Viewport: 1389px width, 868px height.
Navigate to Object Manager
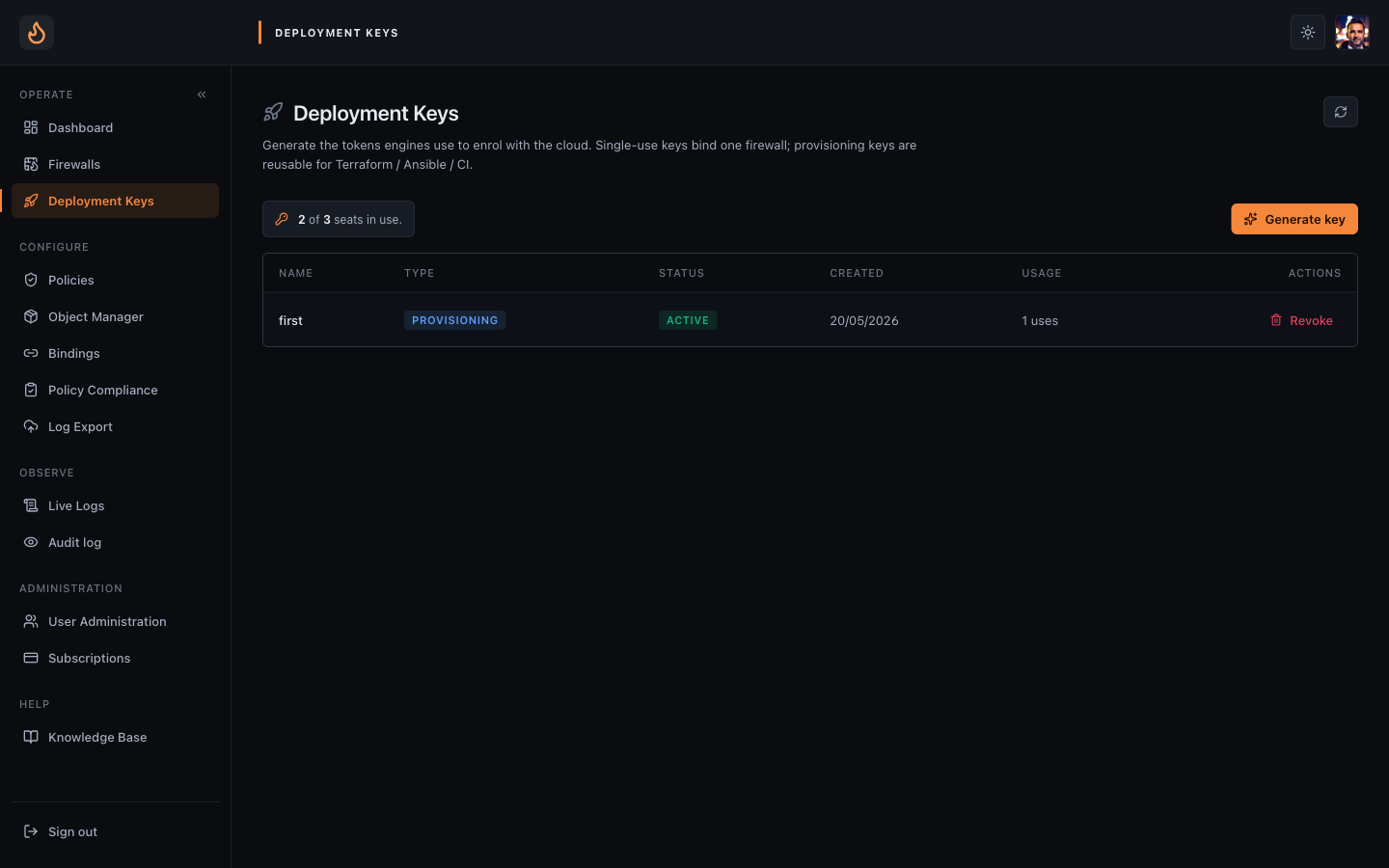(x=115, y=316)
